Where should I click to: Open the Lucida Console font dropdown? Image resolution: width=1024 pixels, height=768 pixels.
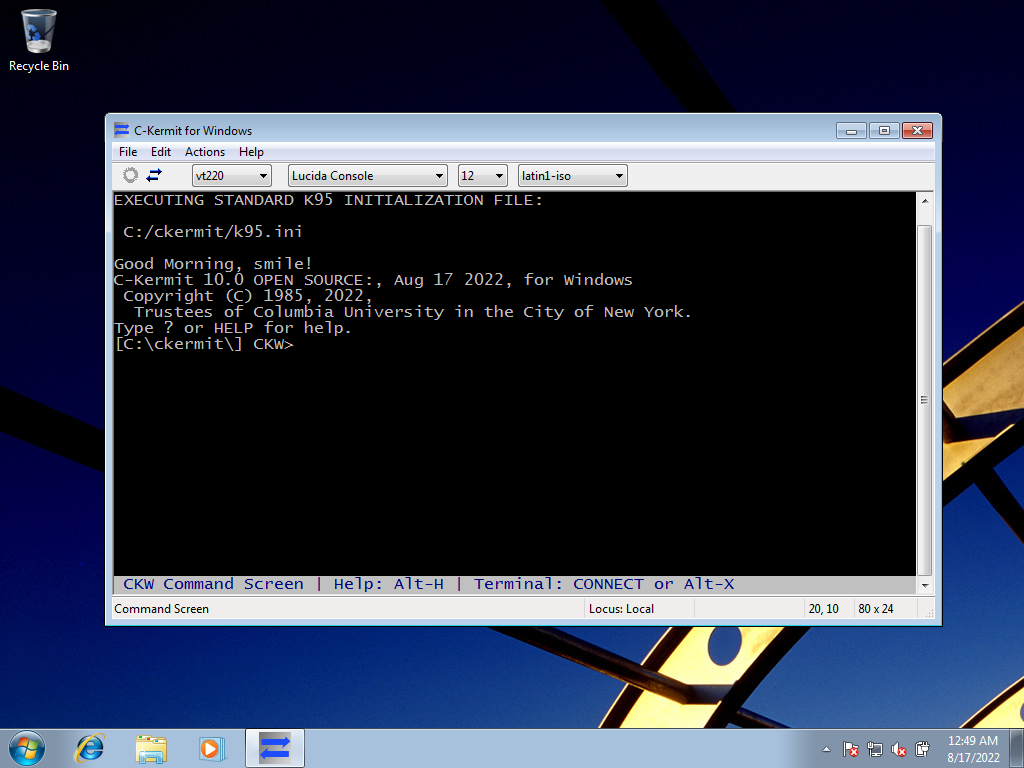[x=368, y=176]
